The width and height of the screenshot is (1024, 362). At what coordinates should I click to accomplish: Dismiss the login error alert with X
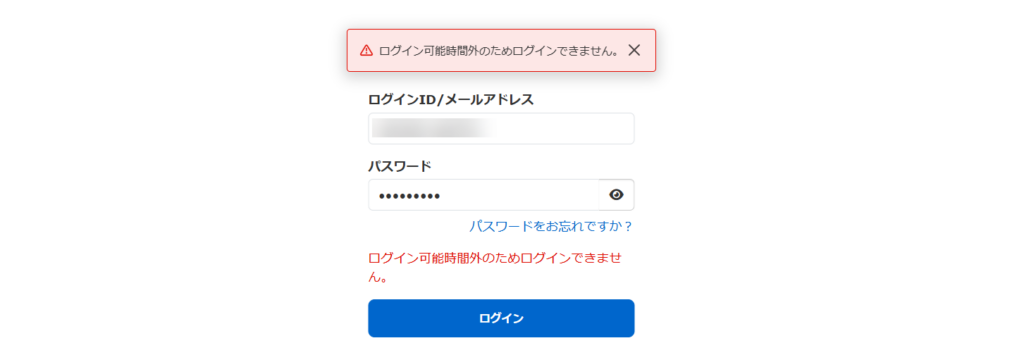[x=633, y=50]
